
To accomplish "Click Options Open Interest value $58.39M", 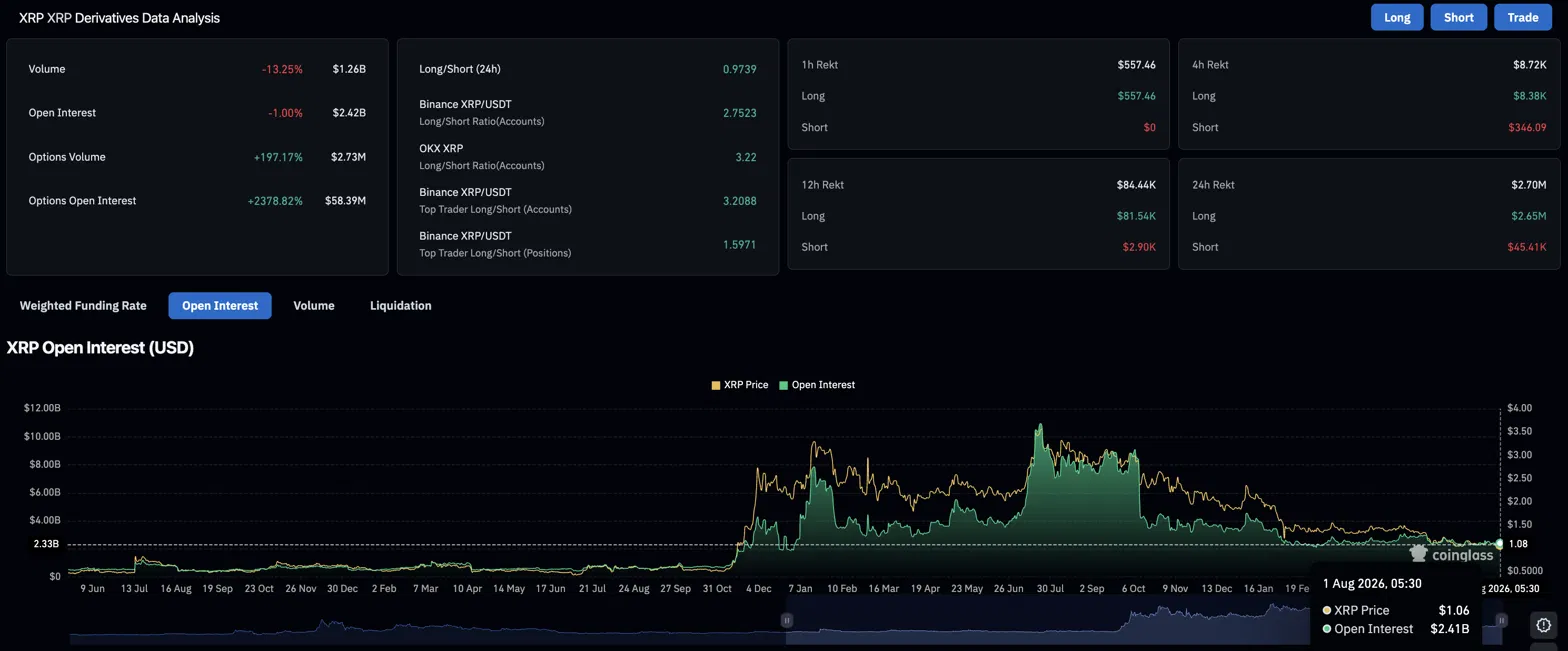I will [345, 201].
